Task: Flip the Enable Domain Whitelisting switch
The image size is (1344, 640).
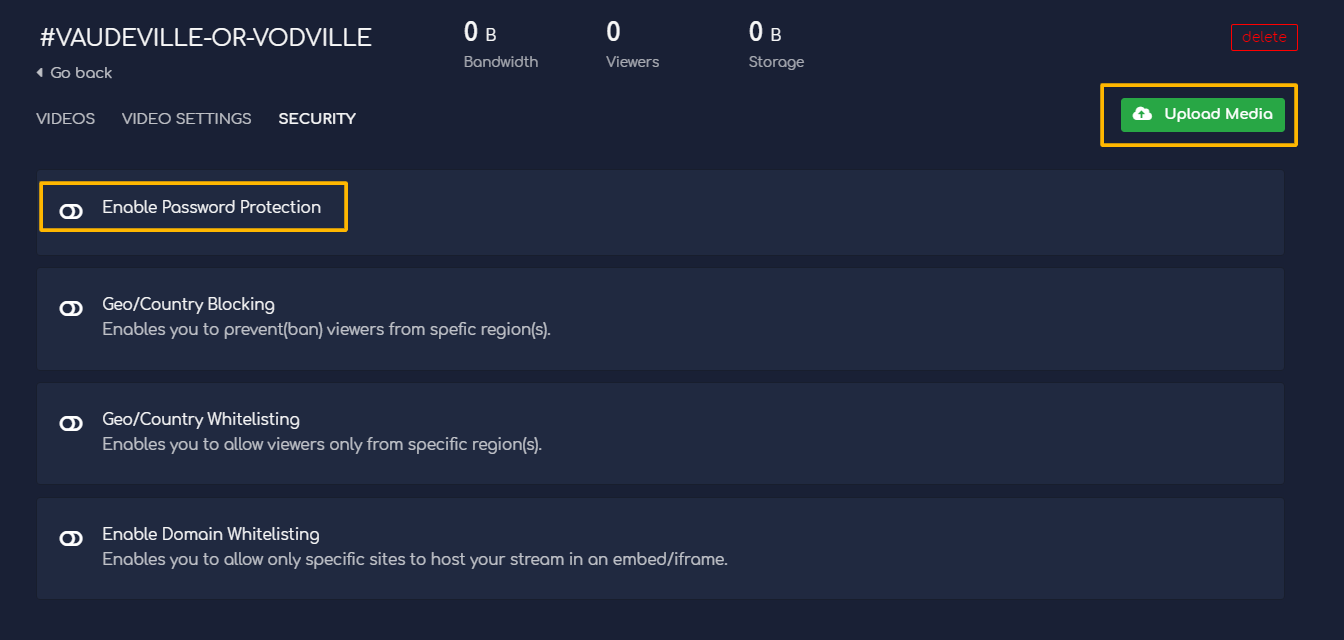Action: (x=71, y=539)
